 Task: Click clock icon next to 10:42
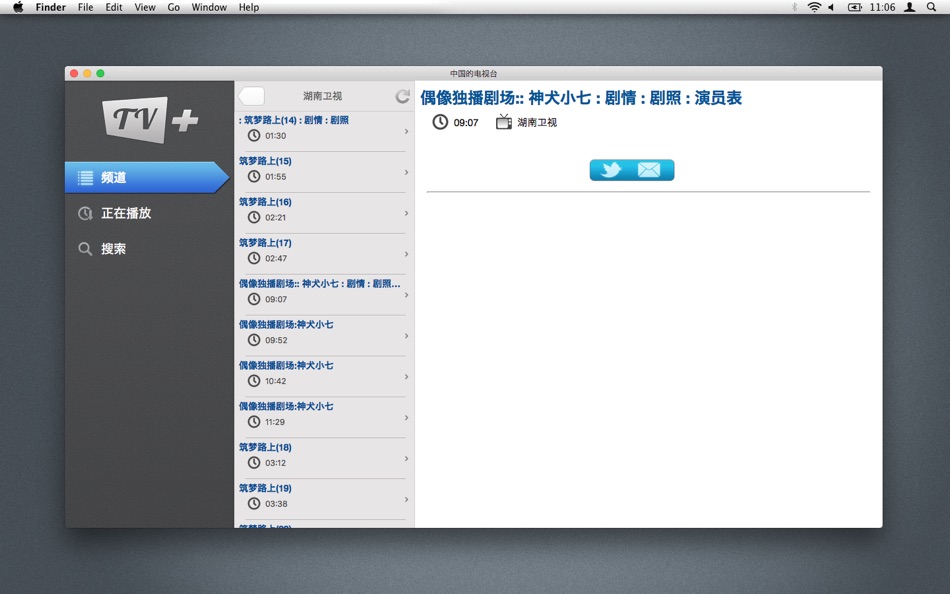click(254, 381)
